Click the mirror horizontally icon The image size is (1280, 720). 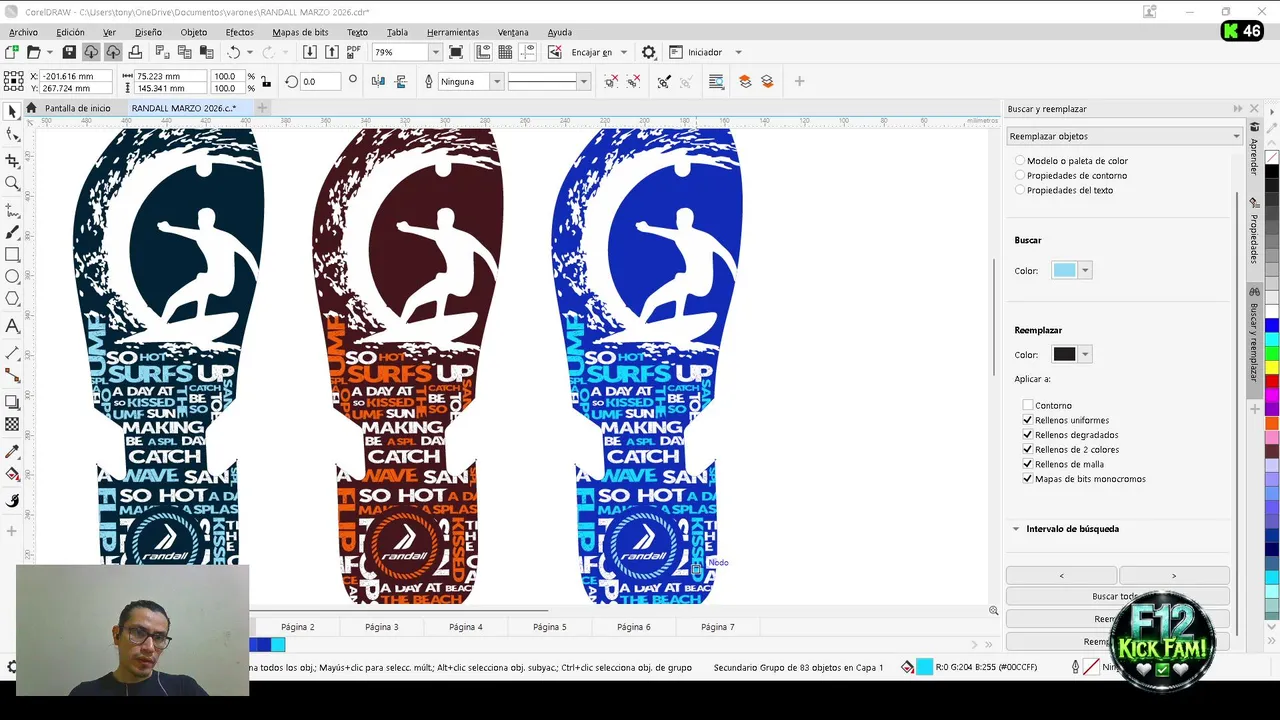pyautogui.click(x=379, y=82)
